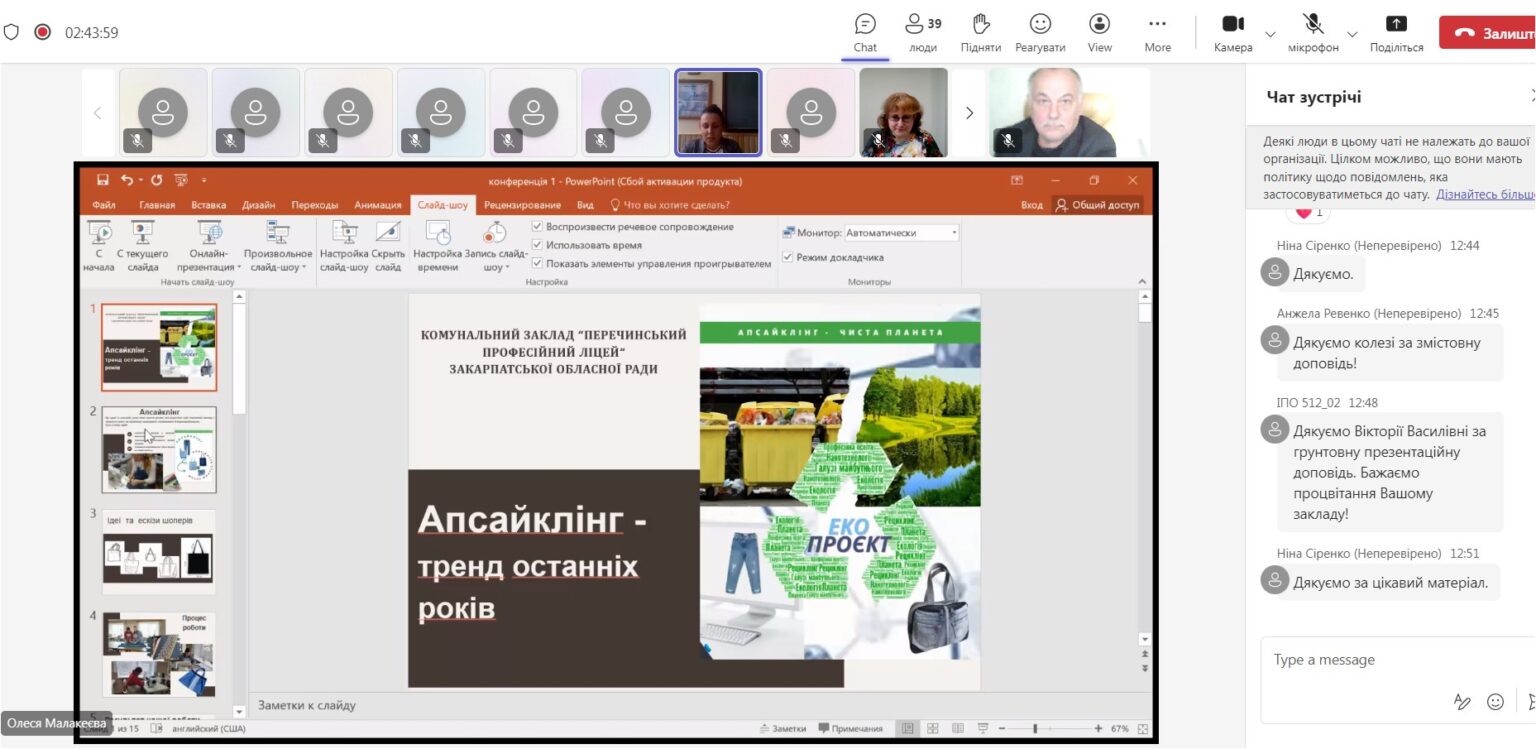
Task: Click the 'Дізнайтесь більше' link
Action: tap(1484, 194)
